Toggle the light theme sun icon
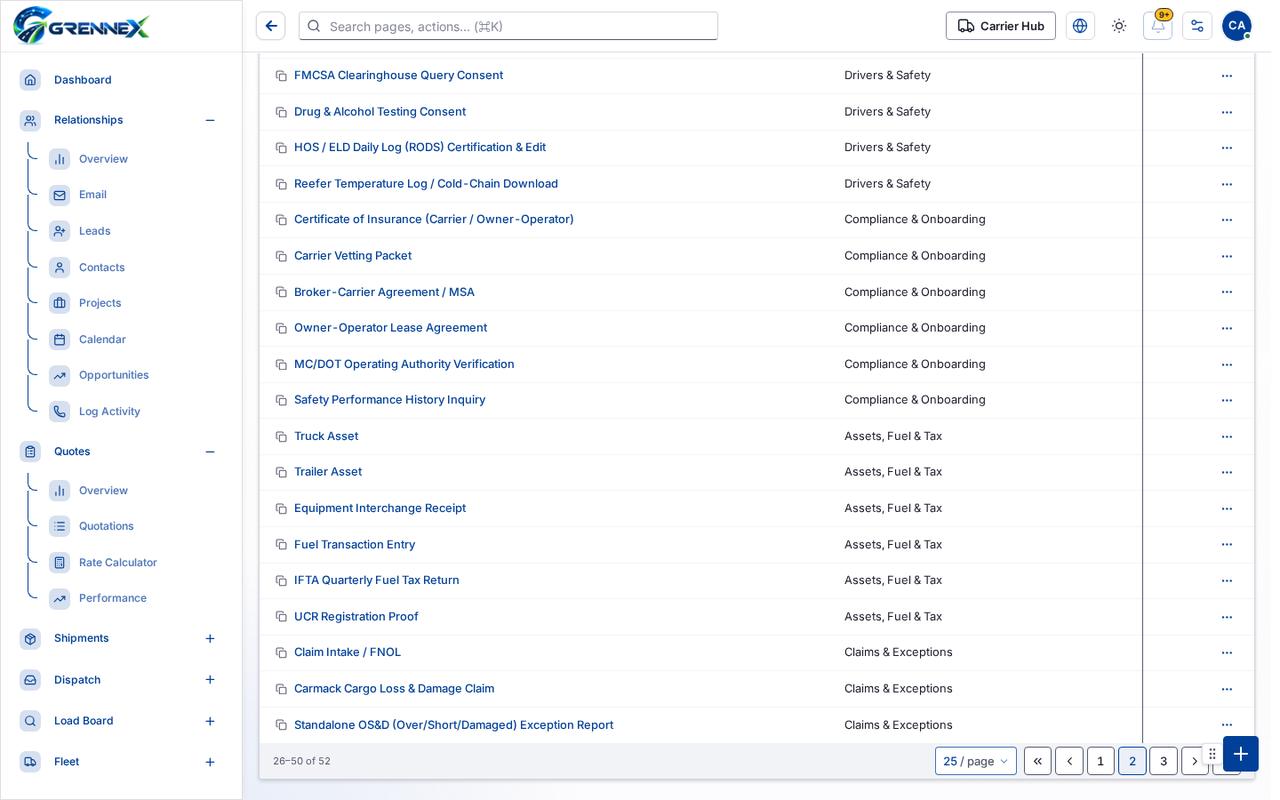 click(x=1119, y=26)
